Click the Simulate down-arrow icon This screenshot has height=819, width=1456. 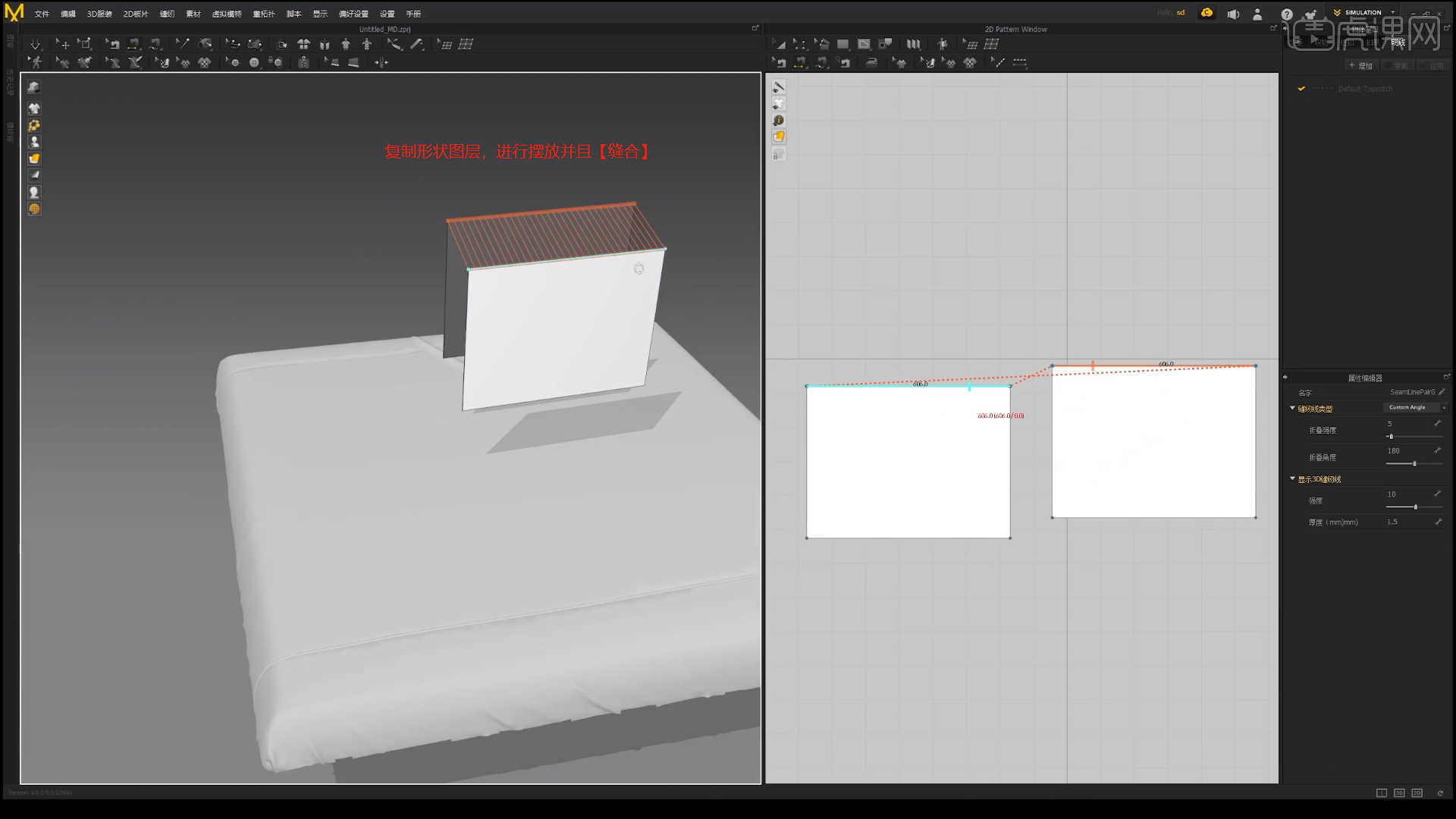point(35,45)
